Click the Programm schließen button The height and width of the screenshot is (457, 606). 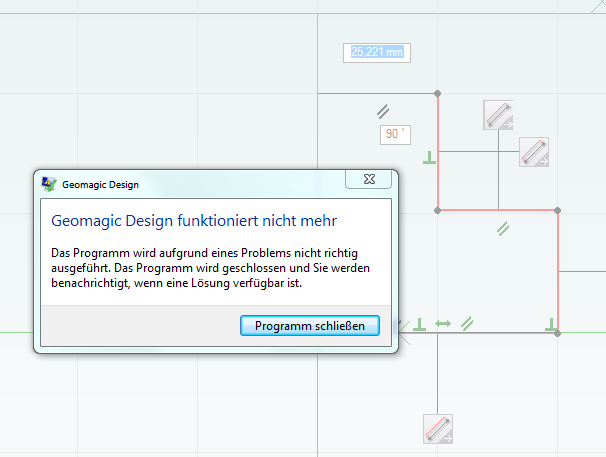coord(310,326)
